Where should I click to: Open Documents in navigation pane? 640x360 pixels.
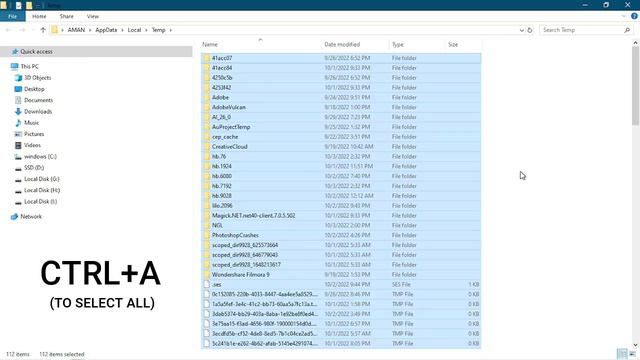point(38,100)
